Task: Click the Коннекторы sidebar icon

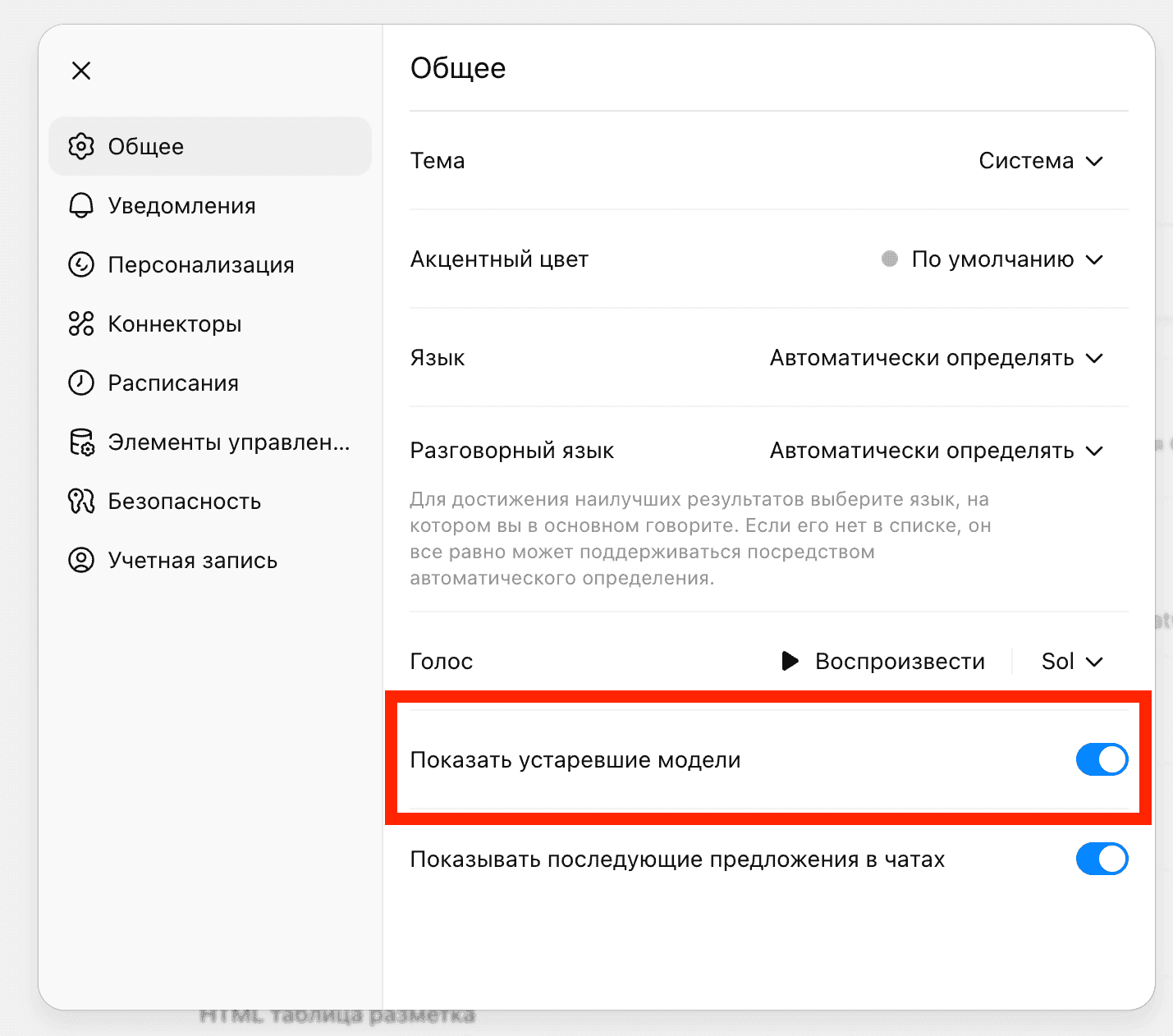Action: 81,323
